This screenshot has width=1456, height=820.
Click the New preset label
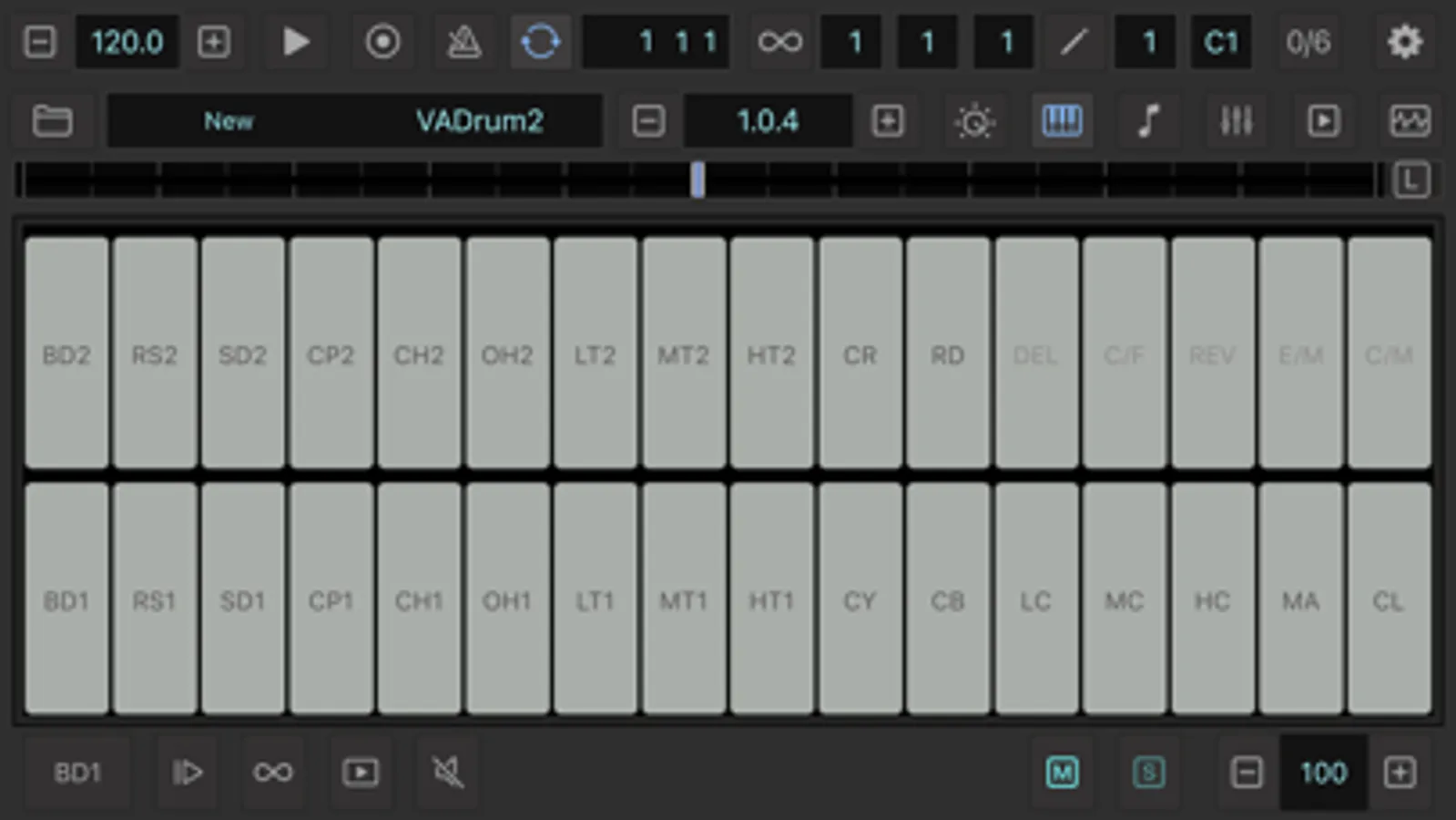229,120
